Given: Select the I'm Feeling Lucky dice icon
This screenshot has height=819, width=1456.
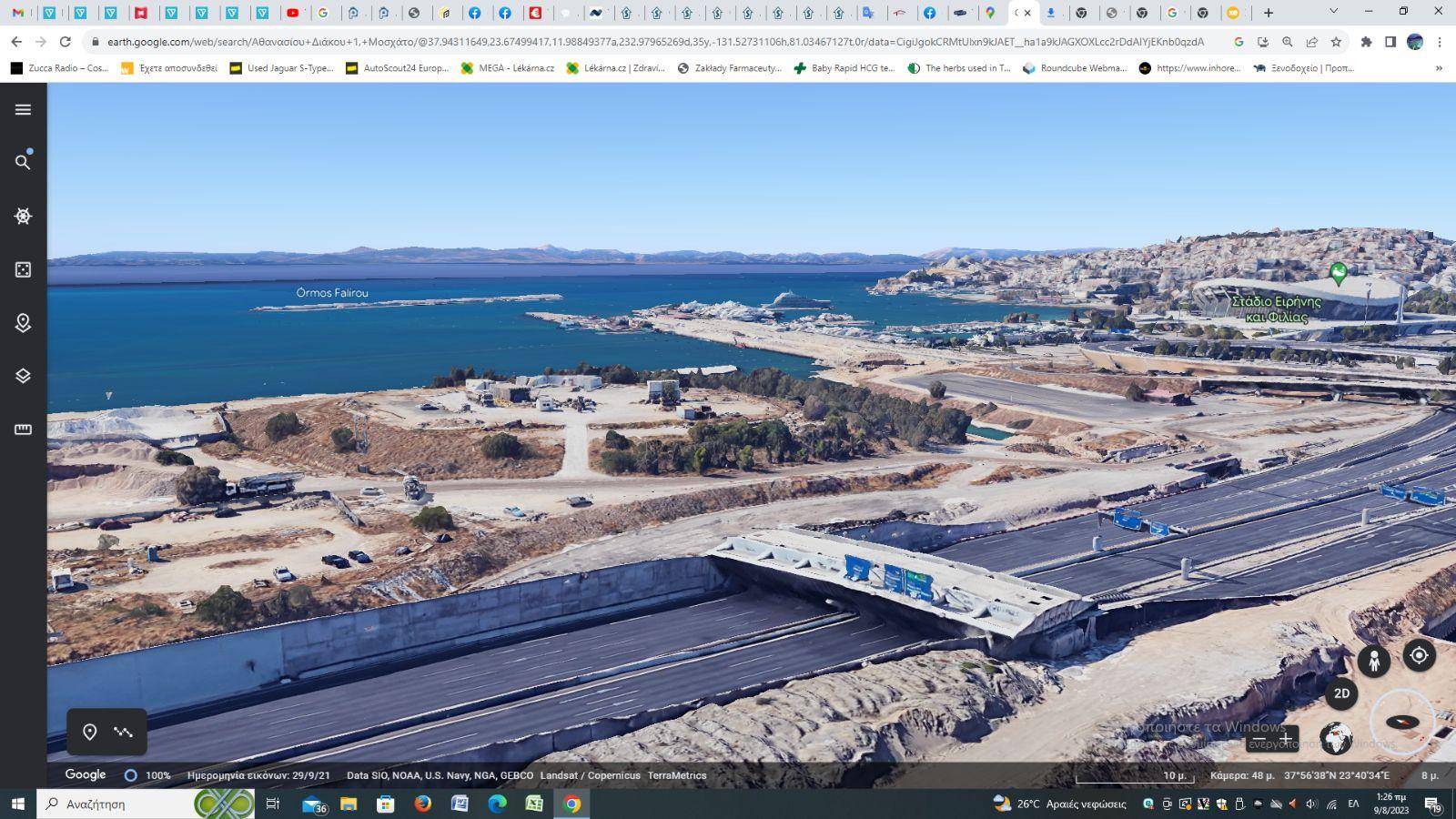Looking at the screenshot, I should pyautogui.click(x=23, y=269).
